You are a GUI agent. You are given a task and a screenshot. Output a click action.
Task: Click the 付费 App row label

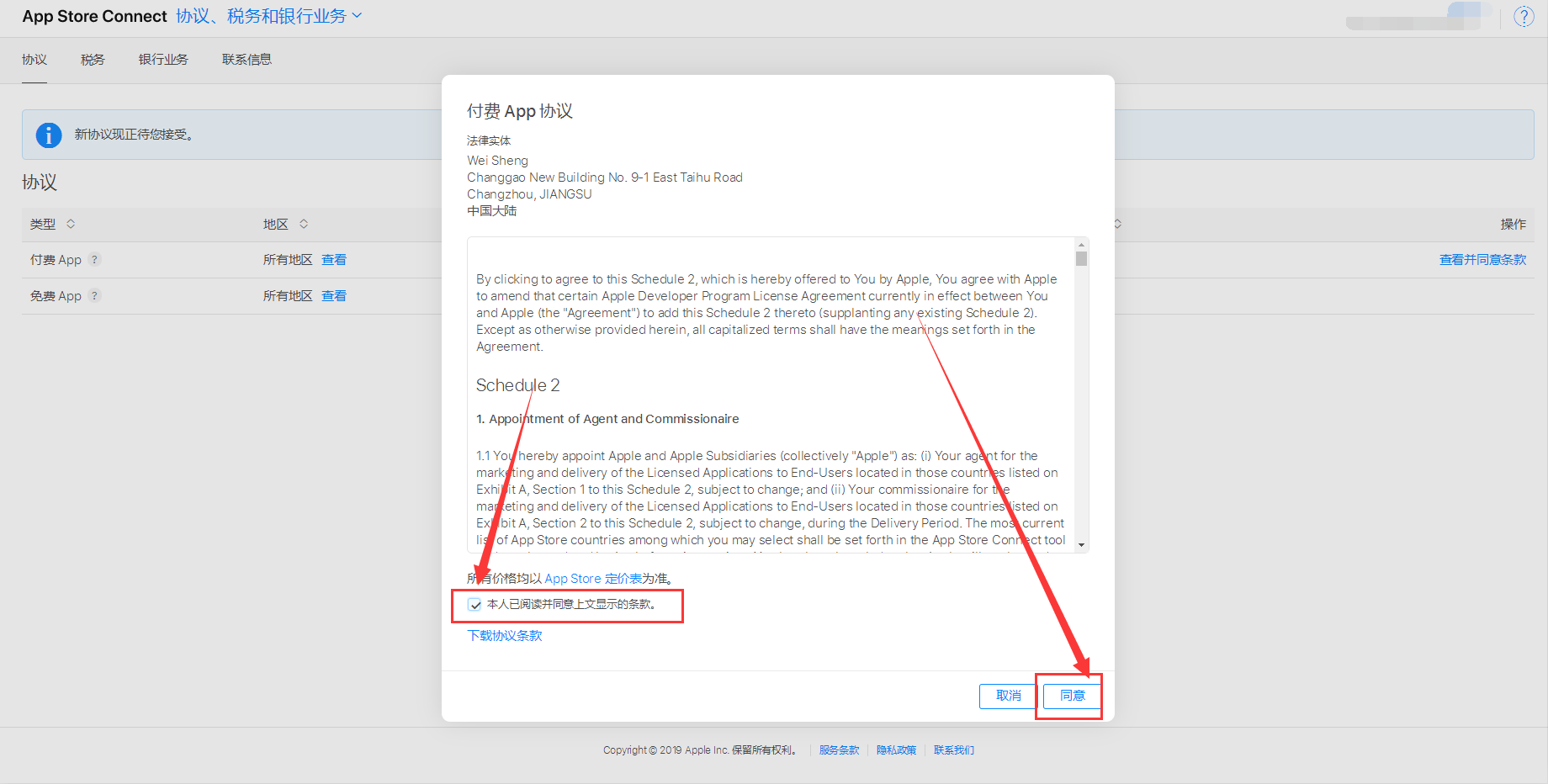[56, 260]
